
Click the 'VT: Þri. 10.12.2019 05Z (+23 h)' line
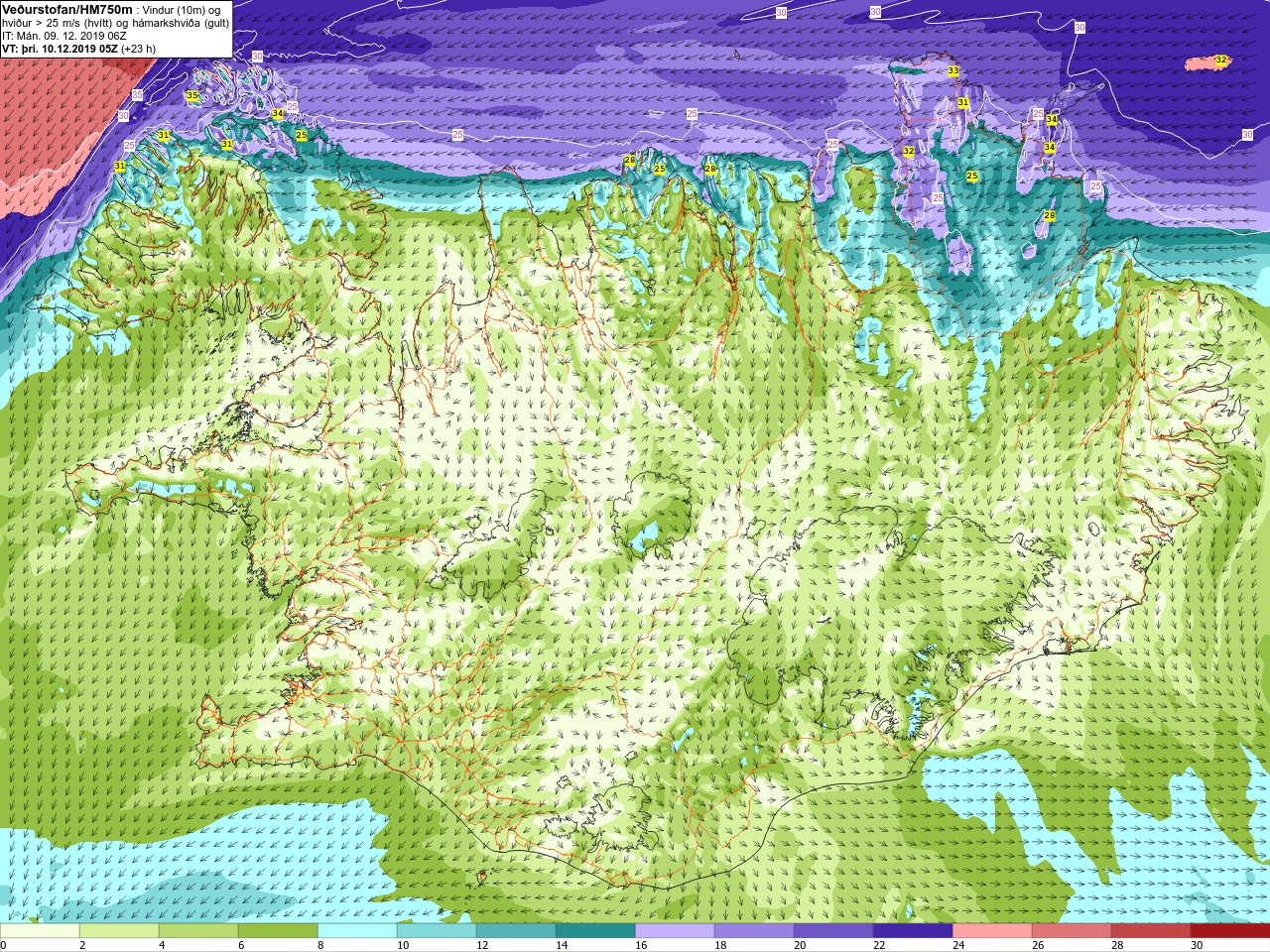[78, 48]
